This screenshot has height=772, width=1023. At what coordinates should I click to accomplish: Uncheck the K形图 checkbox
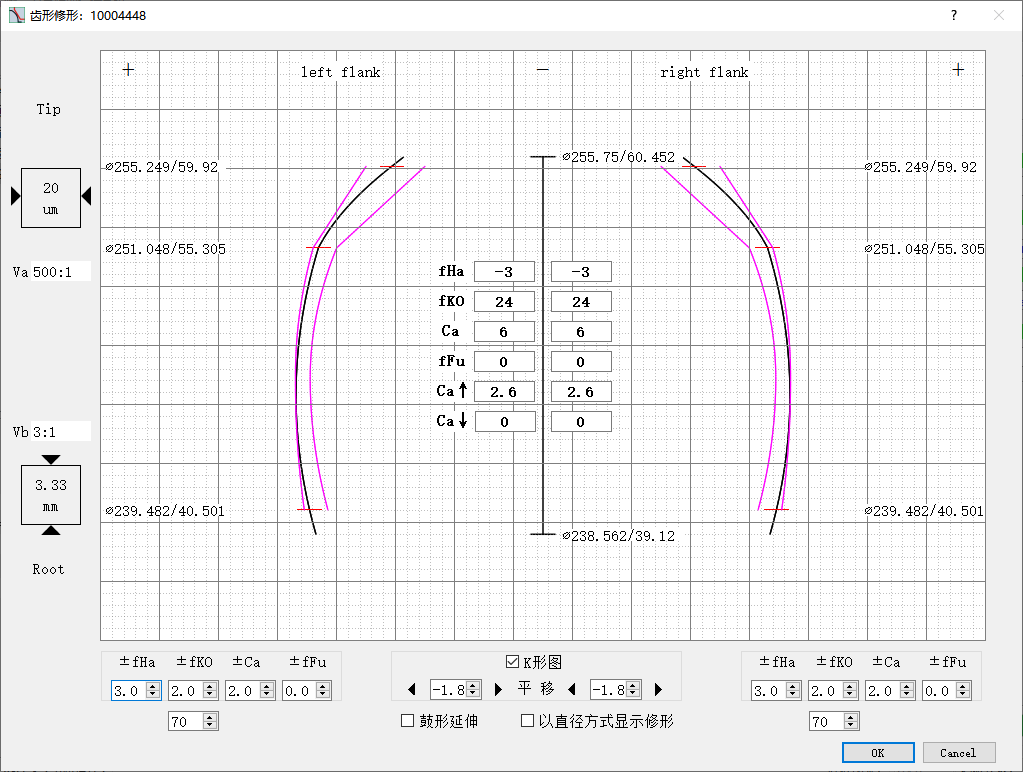click(512, 662)
